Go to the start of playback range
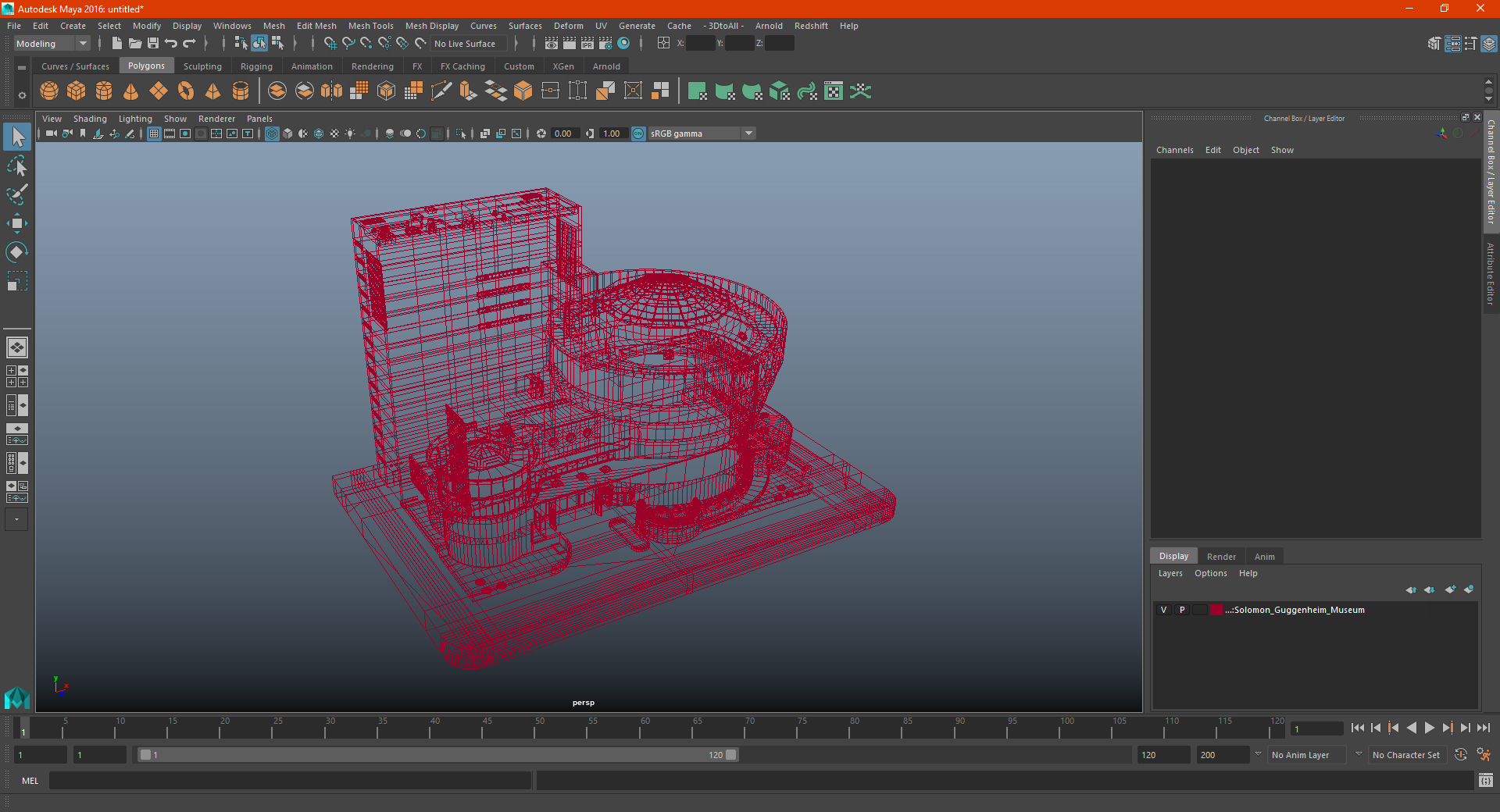 1357,728
